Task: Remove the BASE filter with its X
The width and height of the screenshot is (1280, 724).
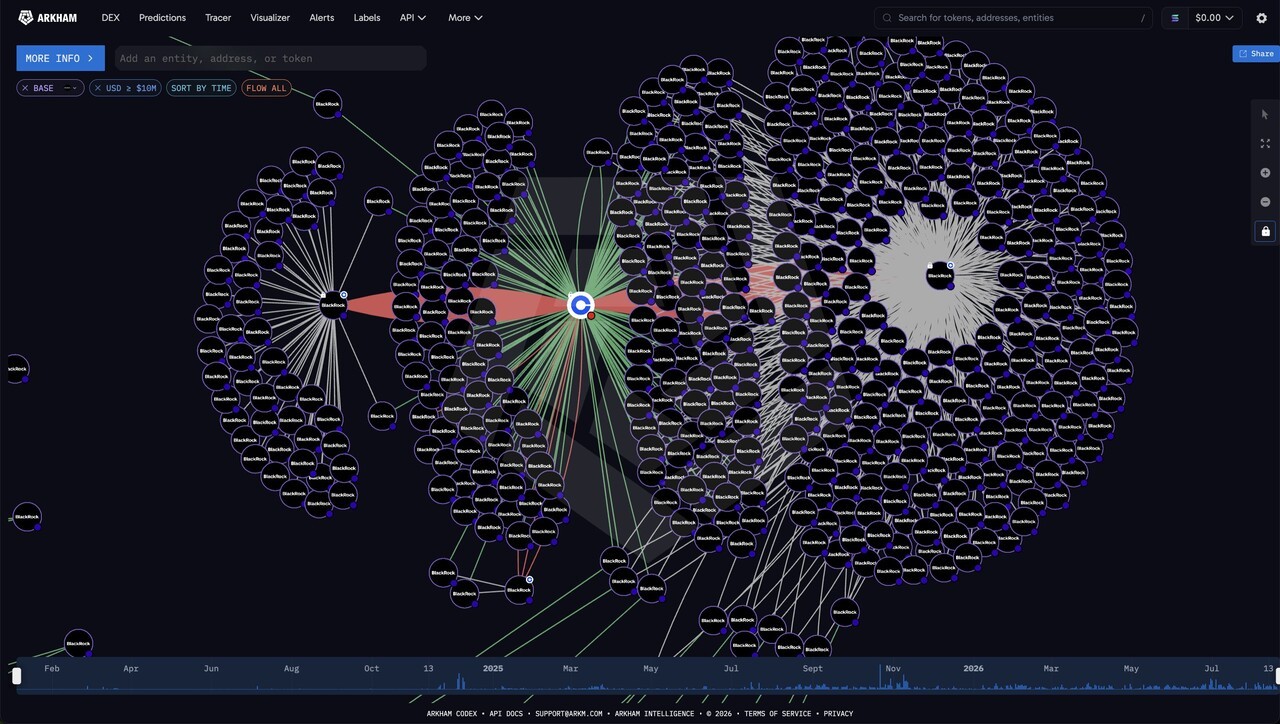Action: (25, 88)
